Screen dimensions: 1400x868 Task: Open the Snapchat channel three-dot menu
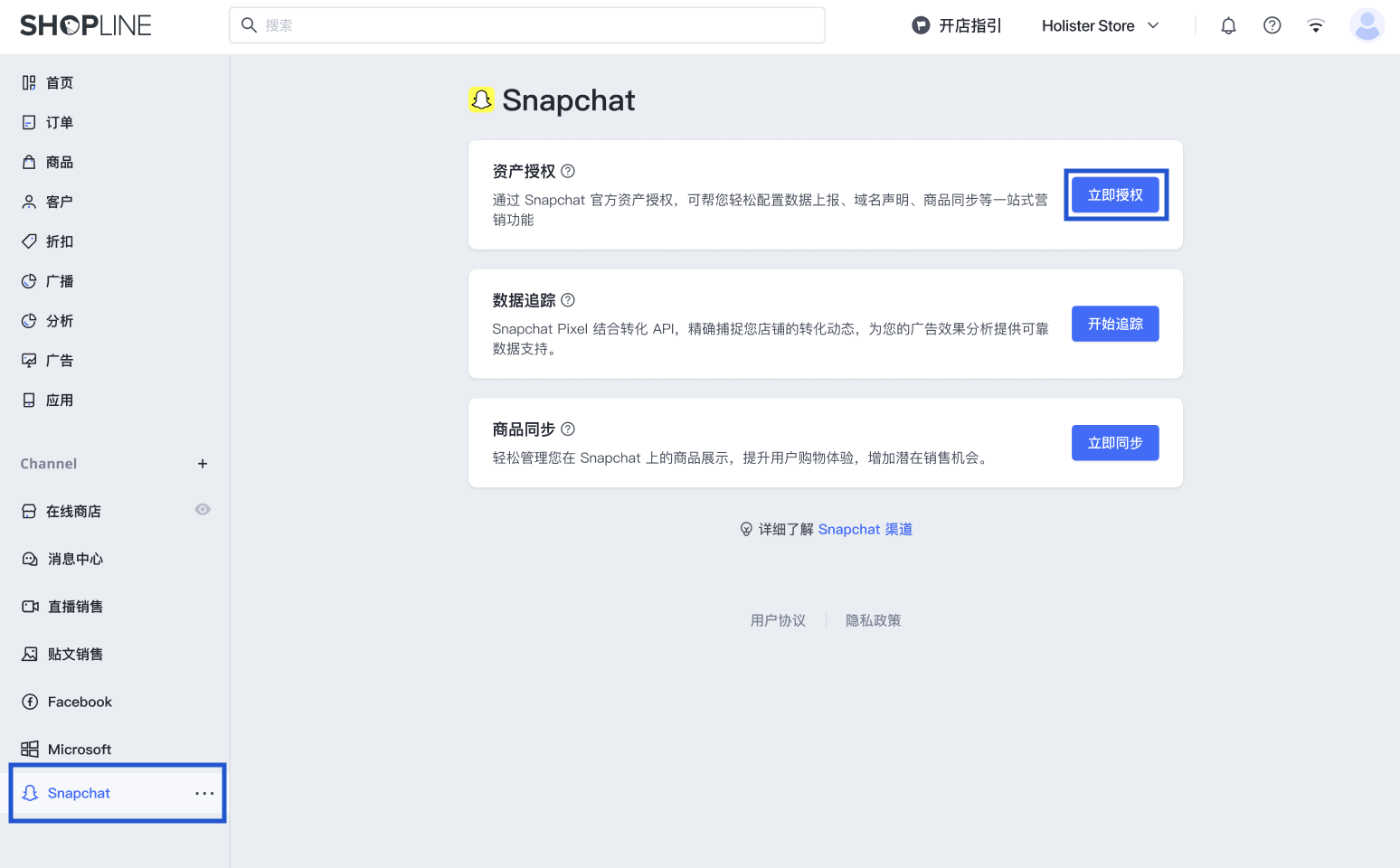205,793
